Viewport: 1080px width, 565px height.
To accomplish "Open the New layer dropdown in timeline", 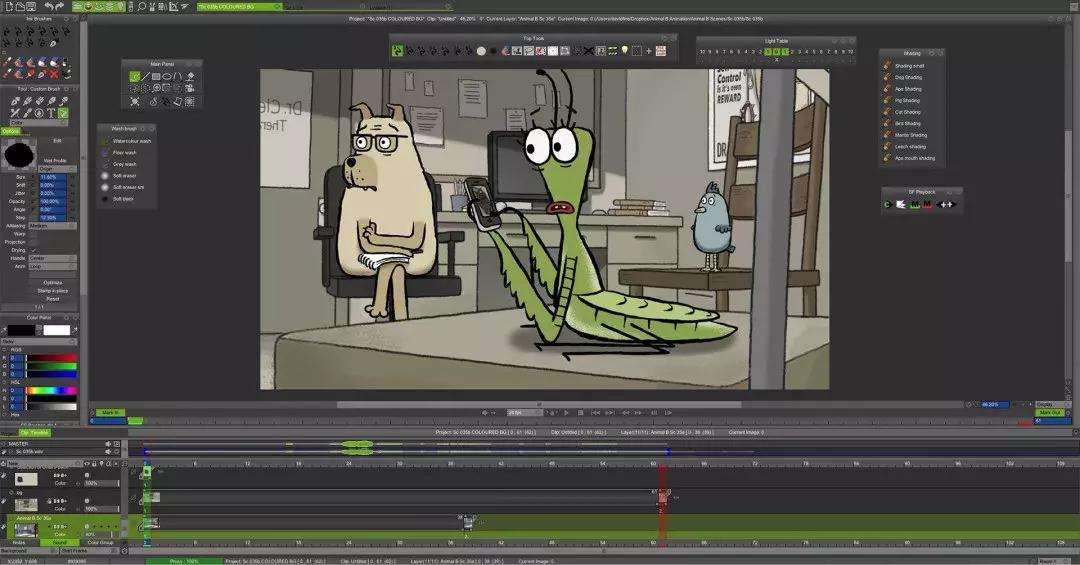I will (43, 464).
